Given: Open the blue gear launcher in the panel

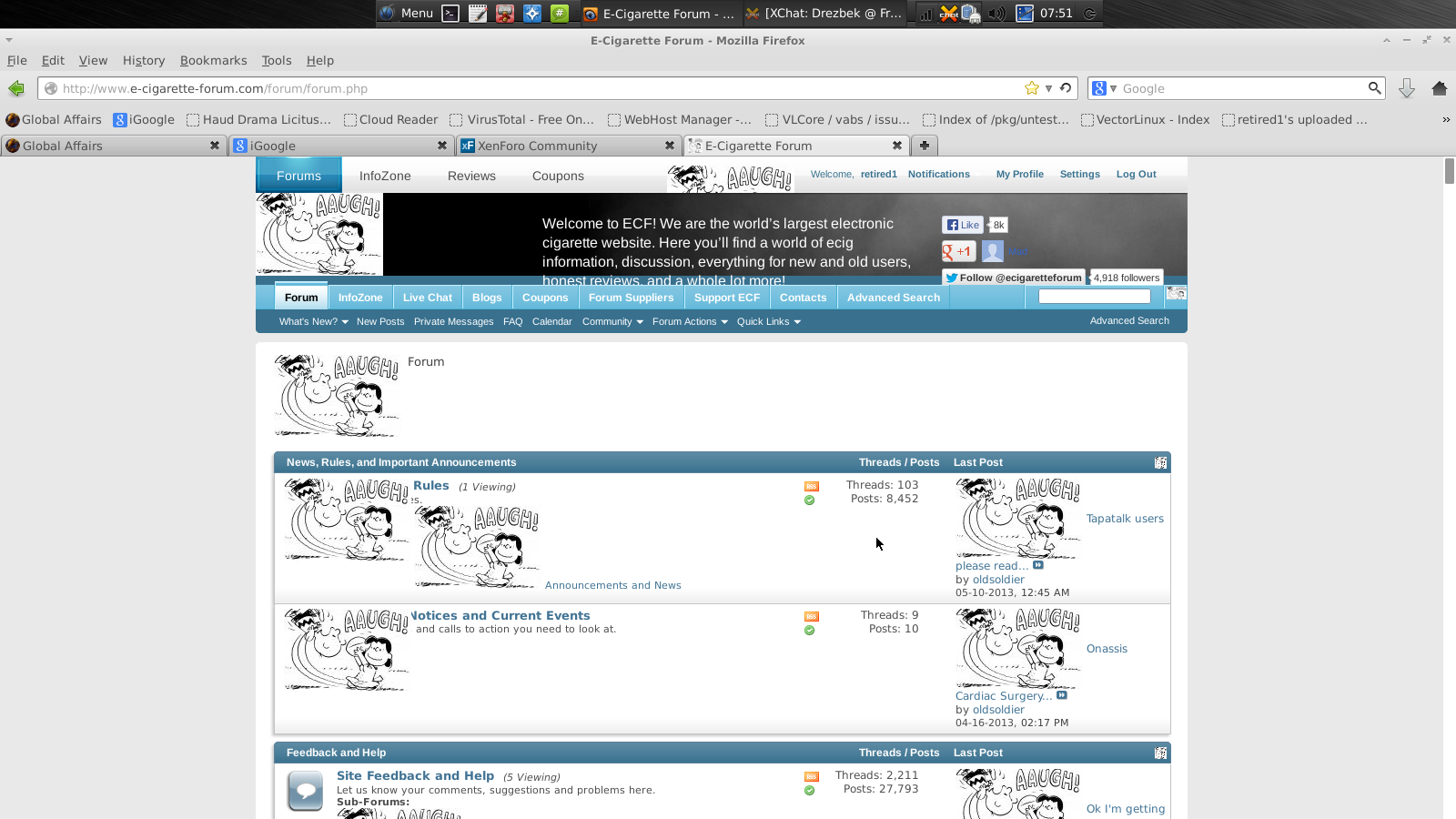Looking at the screenshot, I should 532,14.
